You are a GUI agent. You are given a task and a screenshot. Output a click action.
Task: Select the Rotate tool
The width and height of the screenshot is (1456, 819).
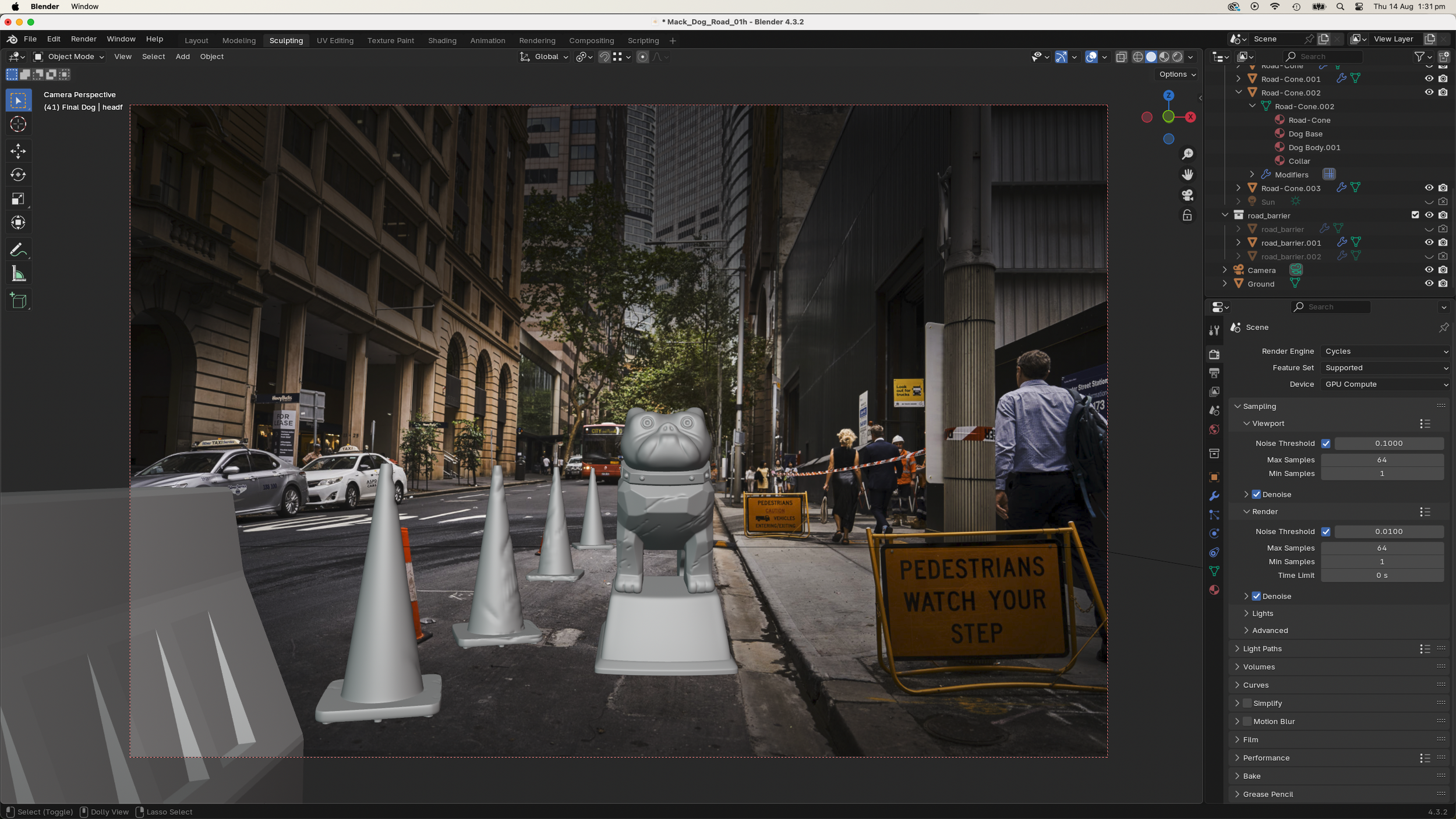click(x=18, y=174)
